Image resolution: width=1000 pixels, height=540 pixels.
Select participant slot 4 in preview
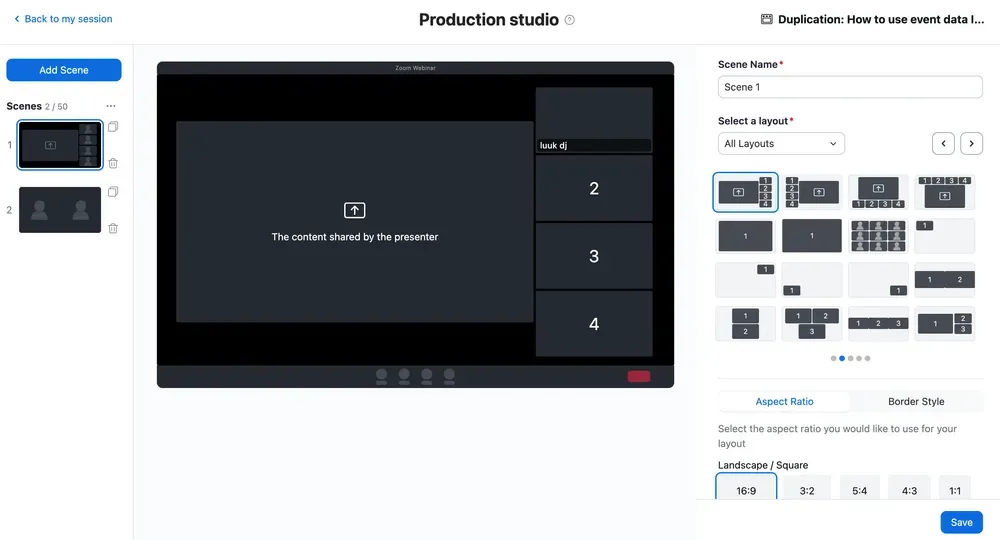tap(594, 324)
